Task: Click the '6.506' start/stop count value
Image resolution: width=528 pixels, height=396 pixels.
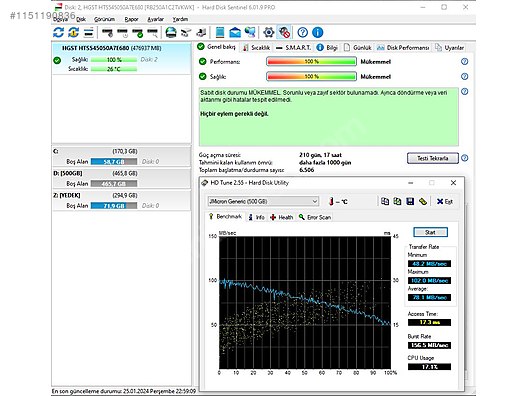Action: click(306, 170)
